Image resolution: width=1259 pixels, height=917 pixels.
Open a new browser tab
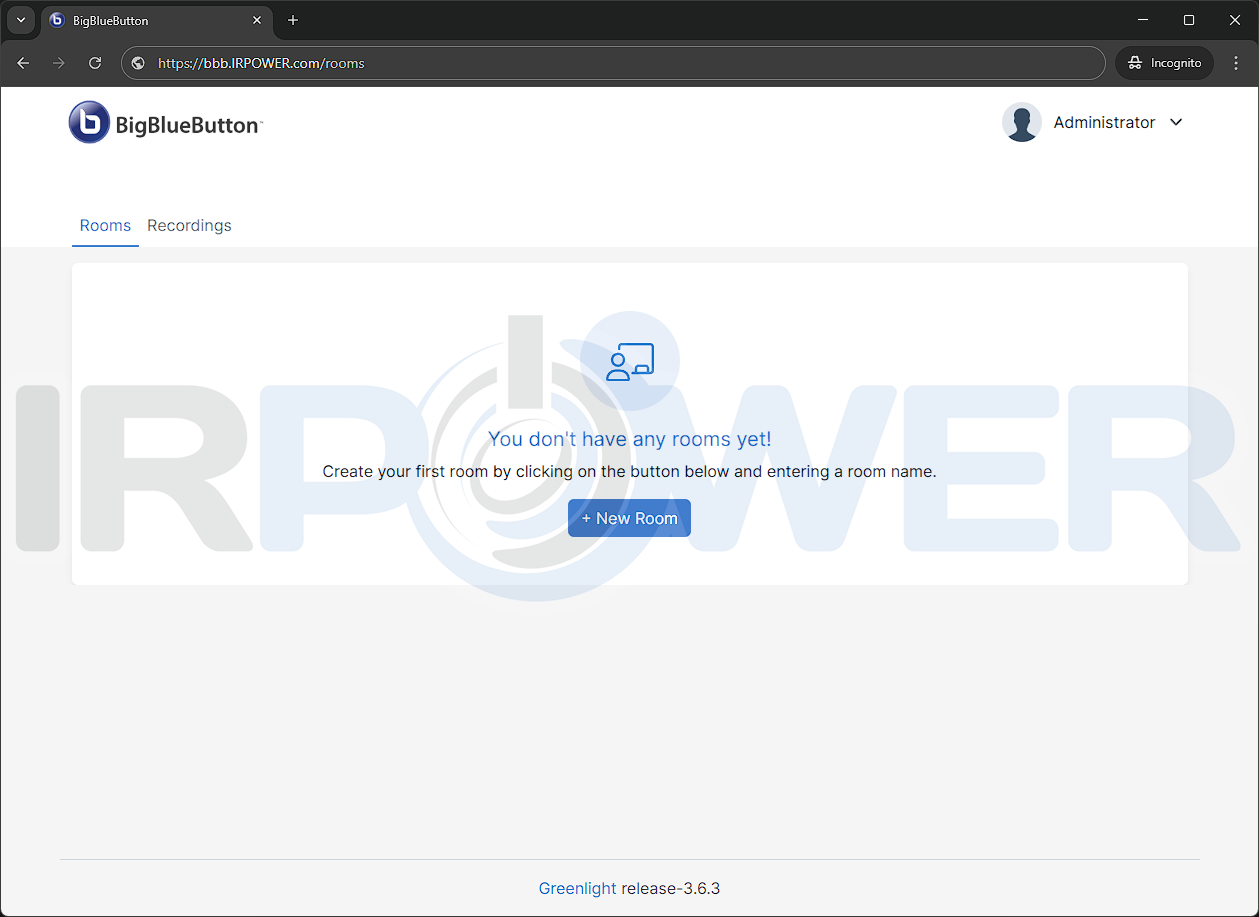292,20
